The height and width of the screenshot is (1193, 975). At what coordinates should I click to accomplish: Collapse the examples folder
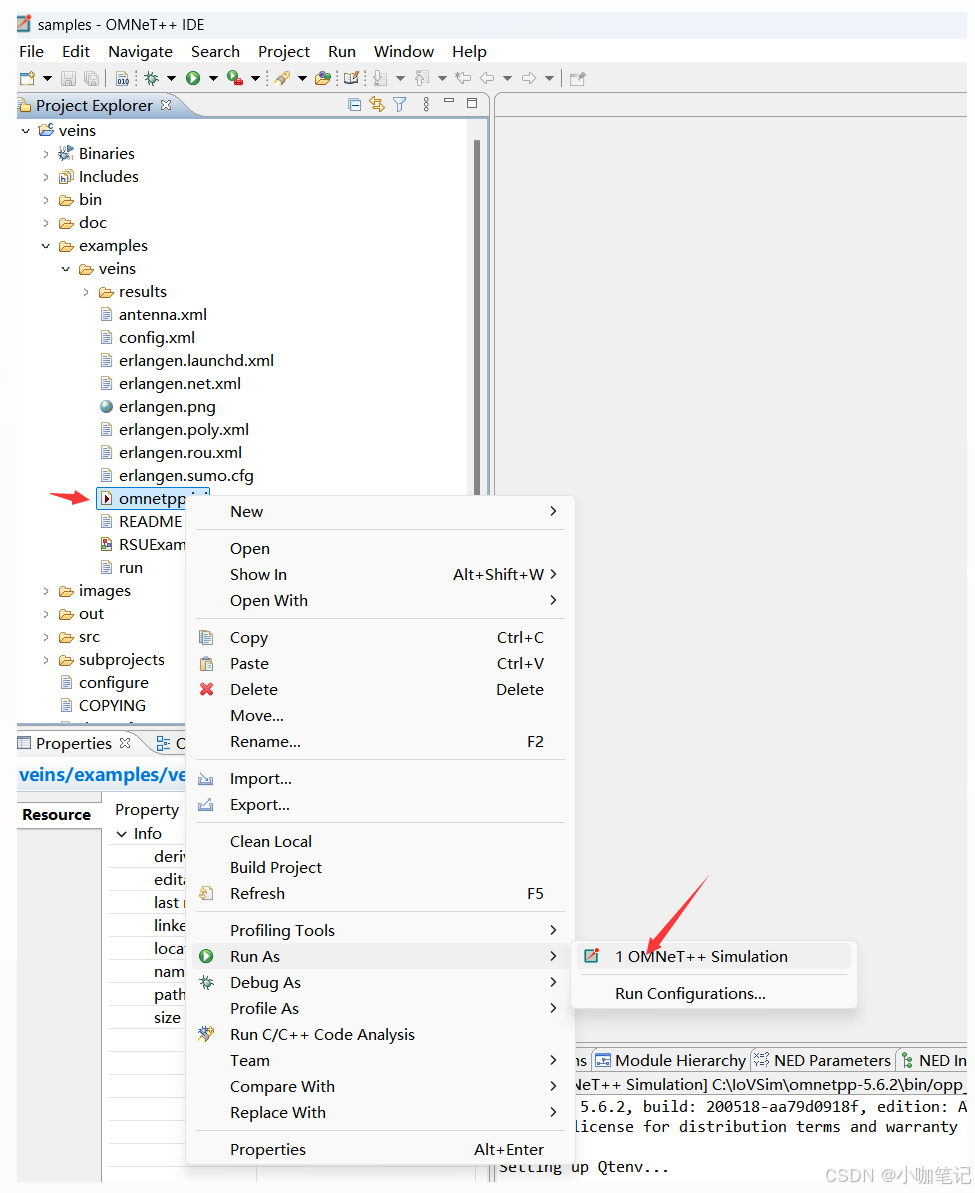[x=45, y=245]
